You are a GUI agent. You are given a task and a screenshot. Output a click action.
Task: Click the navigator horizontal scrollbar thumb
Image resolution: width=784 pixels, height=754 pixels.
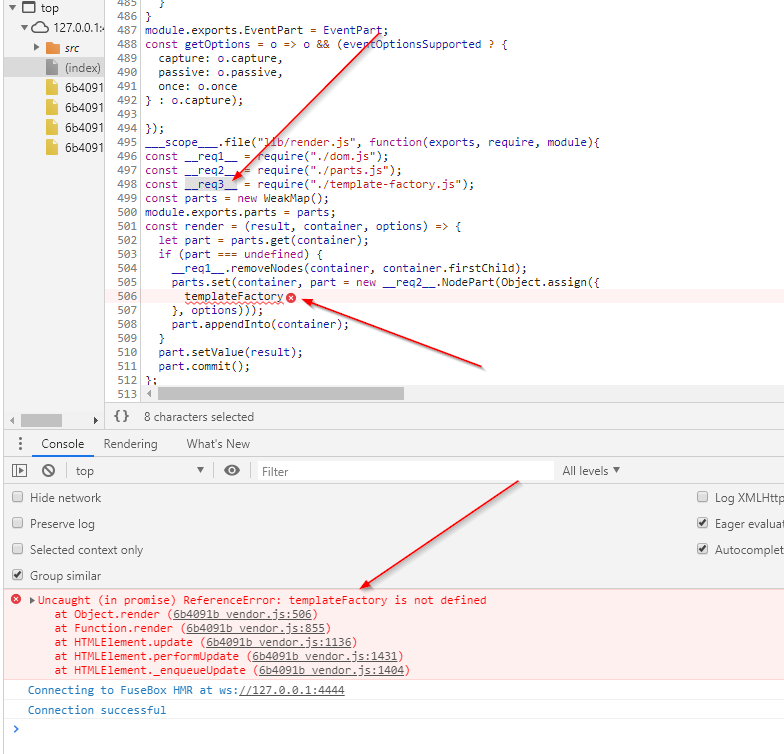coord(42,420)
